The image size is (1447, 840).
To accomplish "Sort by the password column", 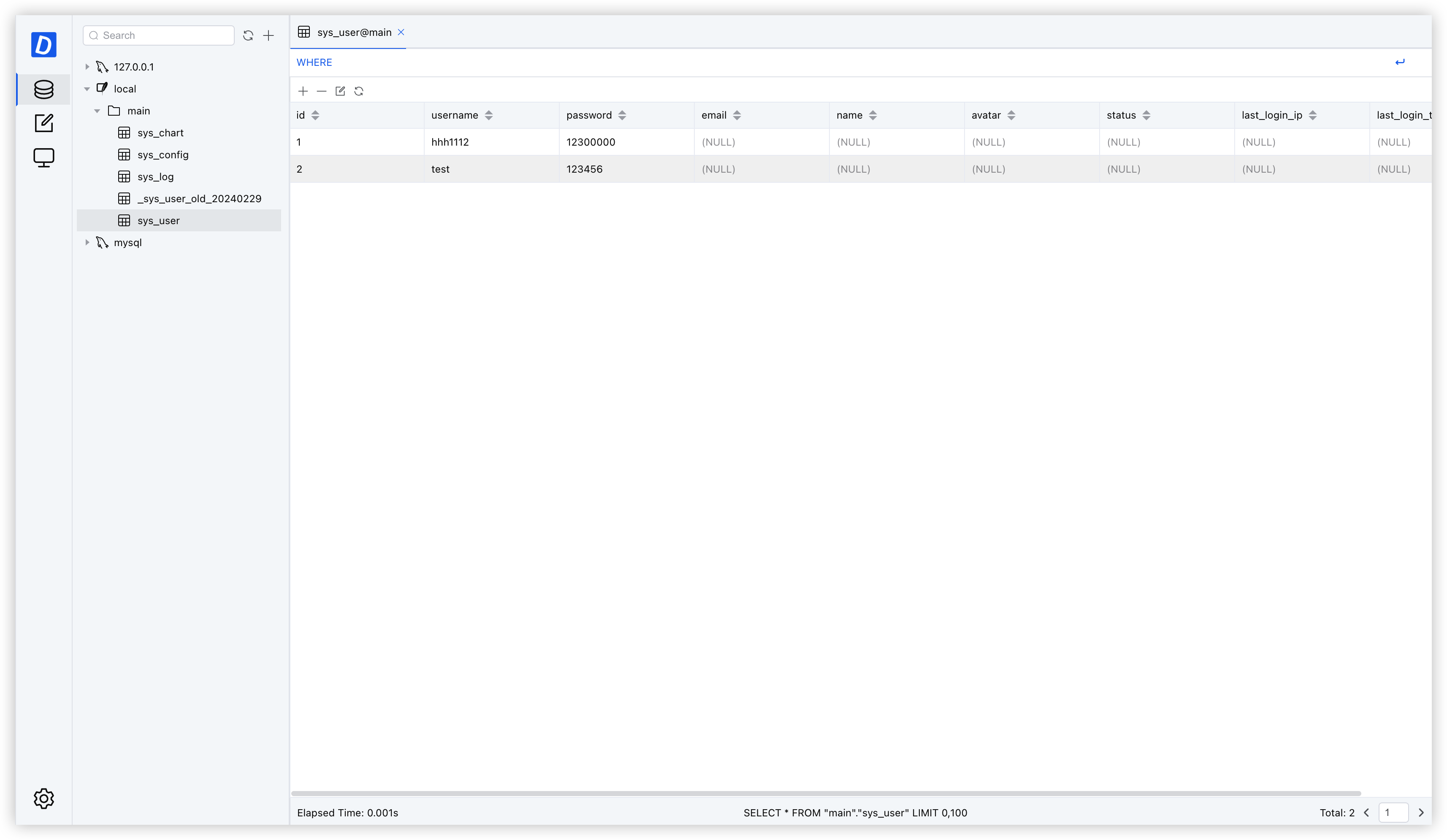I will coord(622,115).
